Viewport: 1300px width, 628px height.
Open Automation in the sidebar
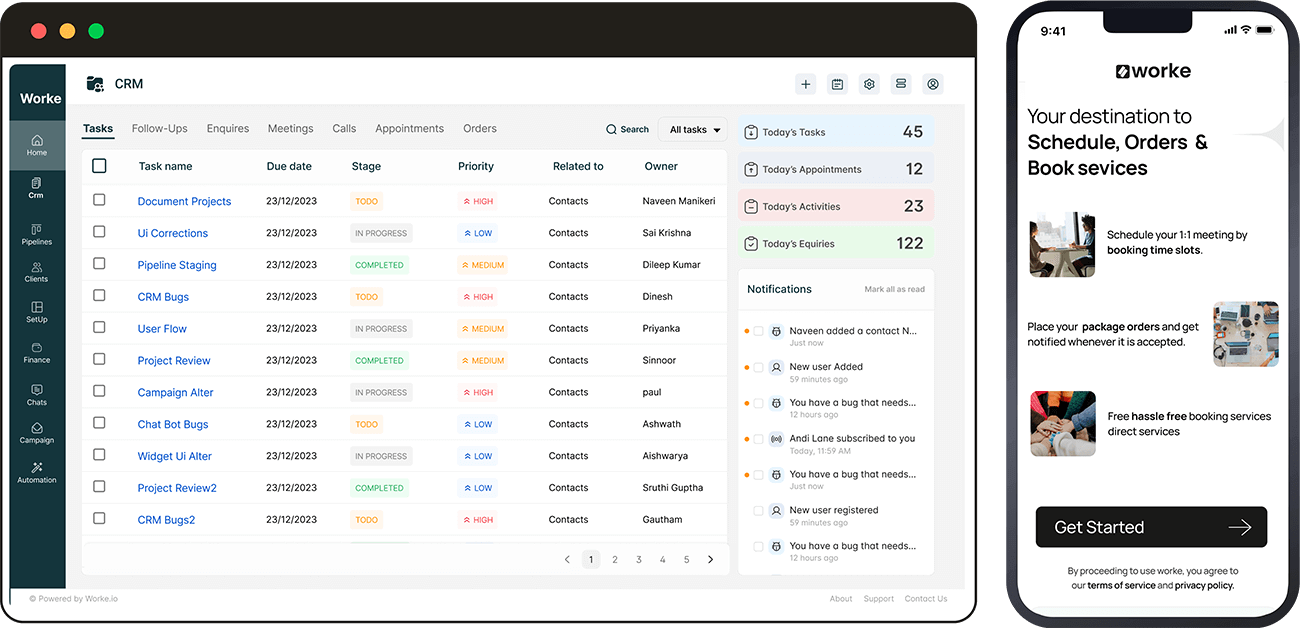pos(37,472)
